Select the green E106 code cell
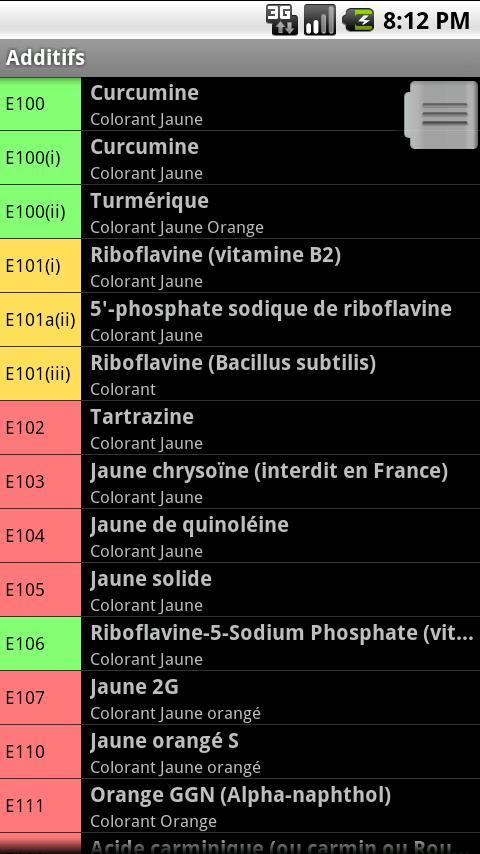The width and height of the screenshot is (480, 854). (x=40, y=643)
